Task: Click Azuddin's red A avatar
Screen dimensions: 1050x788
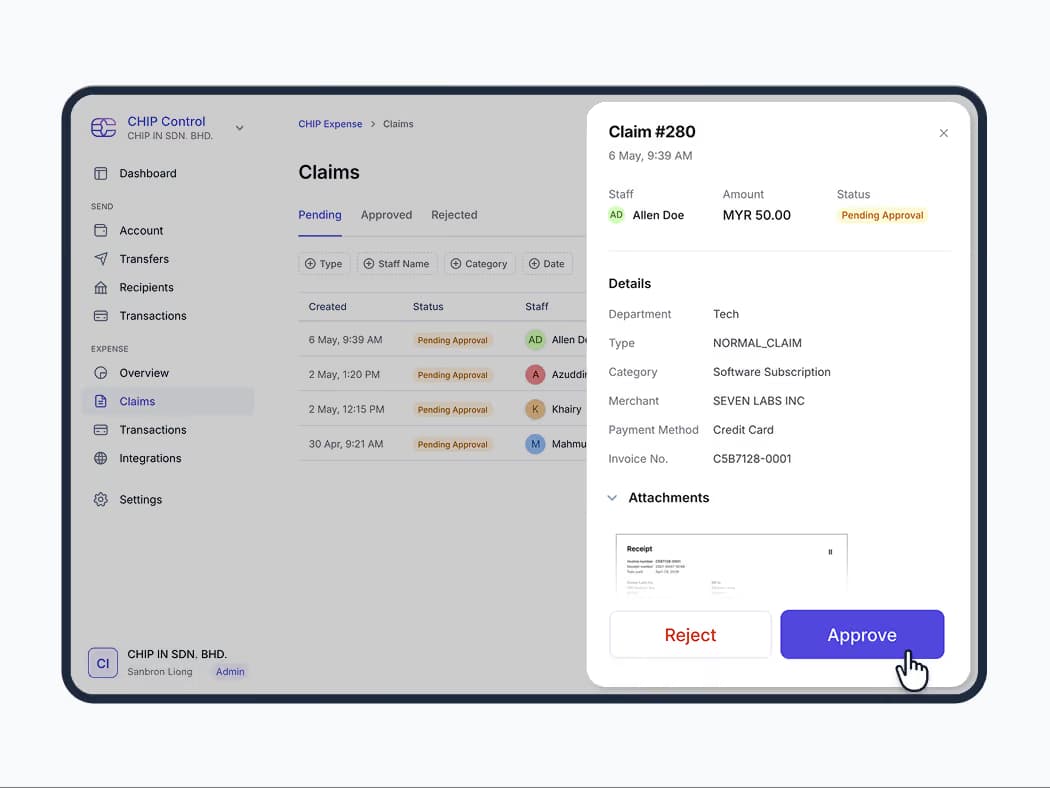Action: (535, 374)
